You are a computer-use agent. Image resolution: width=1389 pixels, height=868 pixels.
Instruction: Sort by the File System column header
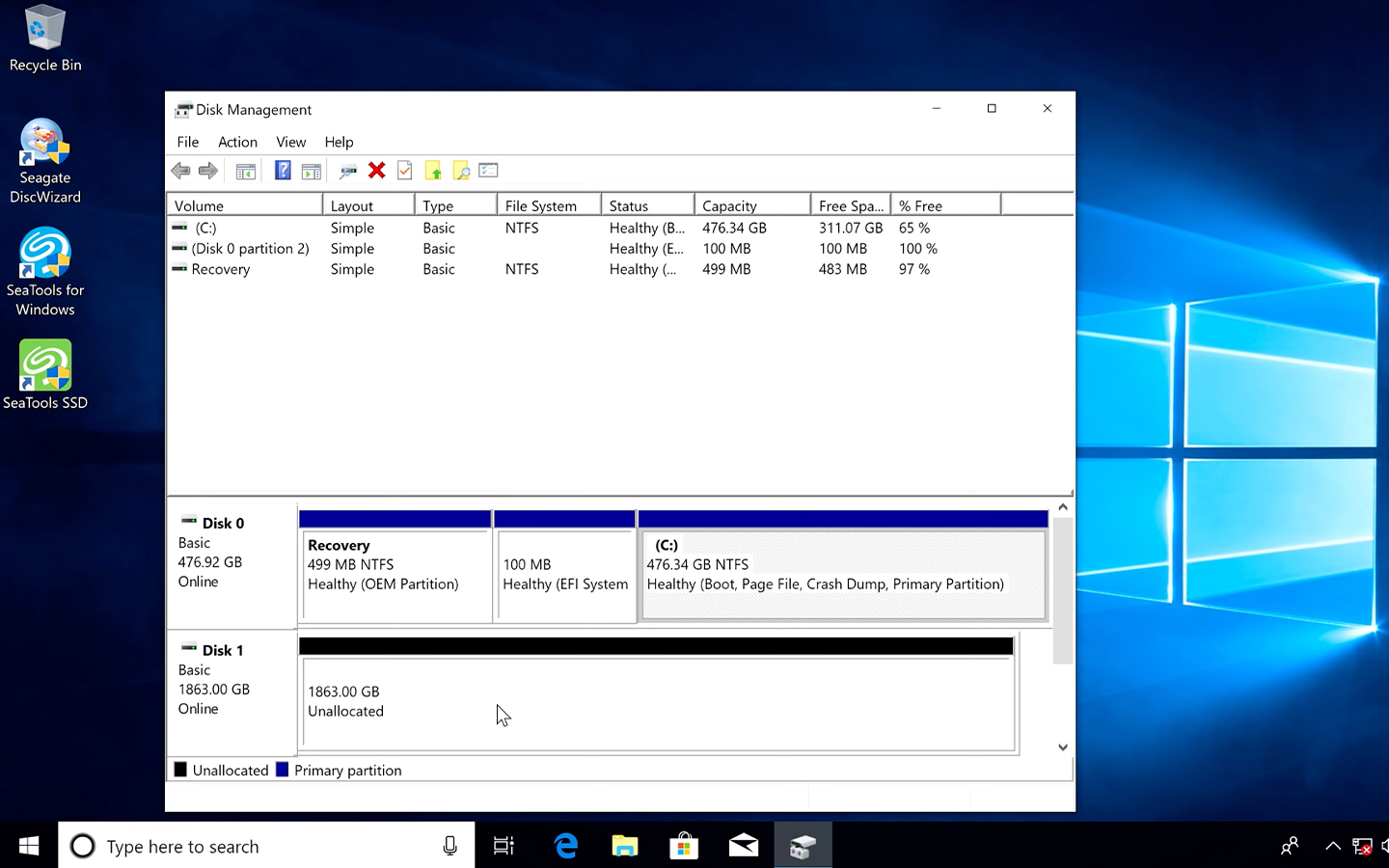click(549, 205)
